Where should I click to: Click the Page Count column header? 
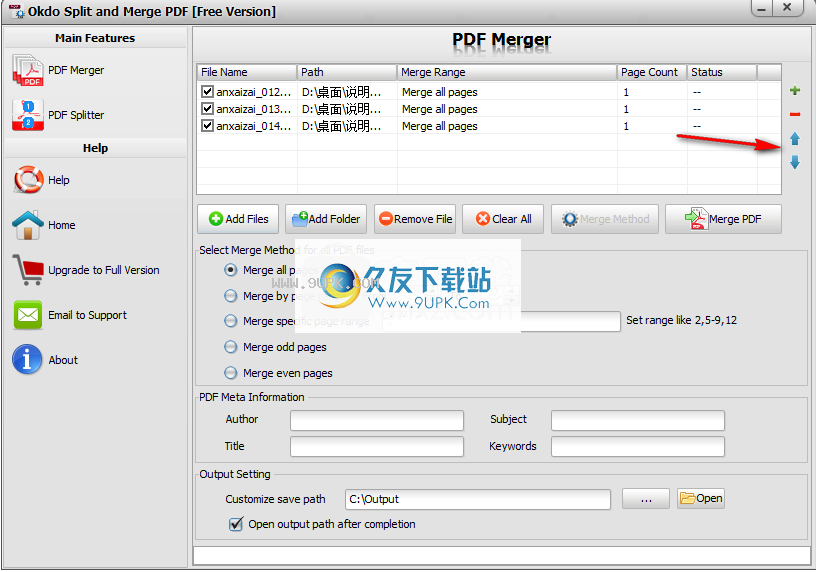(652, 72)
